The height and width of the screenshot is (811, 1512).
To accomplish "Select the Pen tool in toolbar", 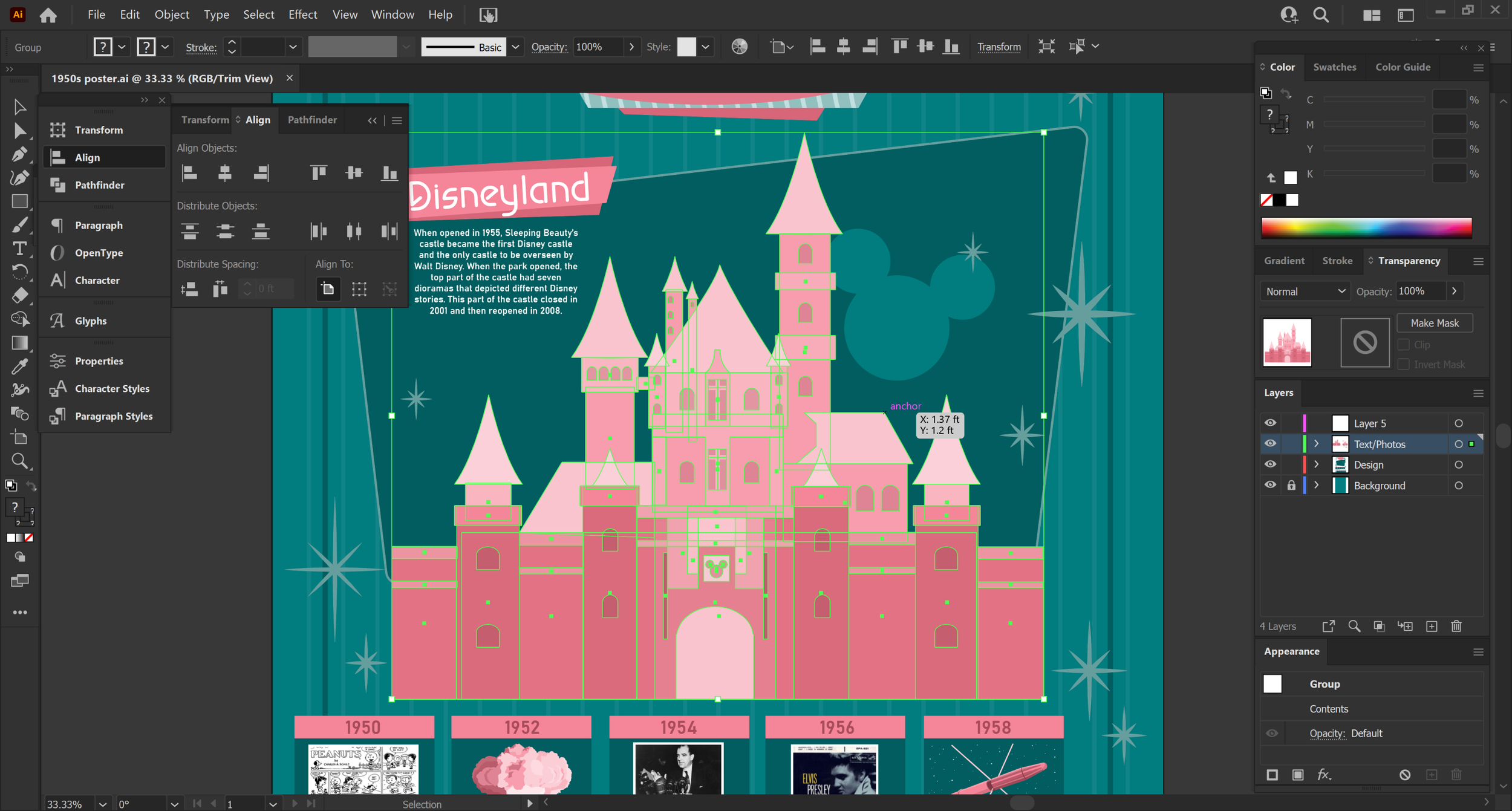I will 19,155.
